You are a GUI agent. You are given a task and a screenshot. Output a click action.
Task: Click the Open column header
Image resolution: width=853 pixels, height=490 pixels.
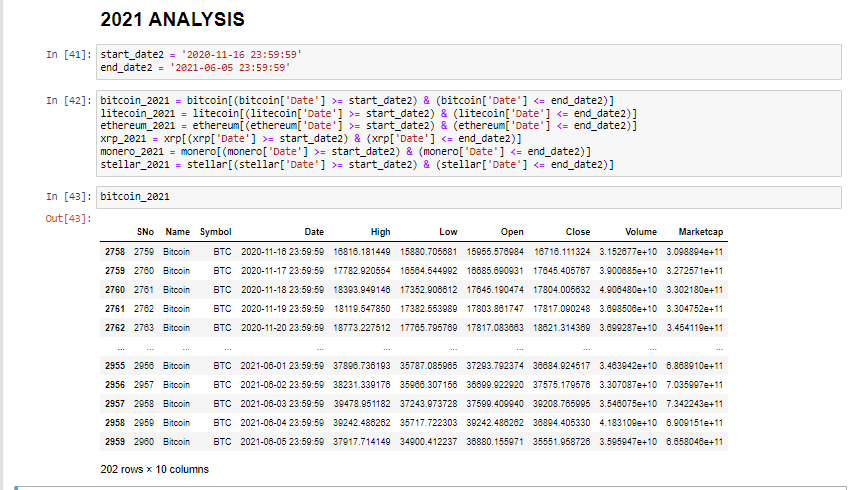click(512, 232)
